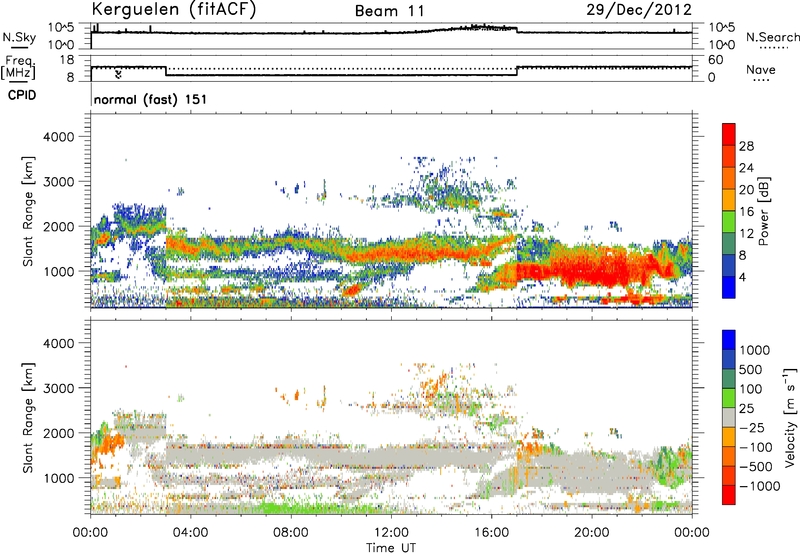Click the "N.Sky" legend label
Image resolution: width=800 pixels, height=554 pixels.
click(x=19, y=37)
